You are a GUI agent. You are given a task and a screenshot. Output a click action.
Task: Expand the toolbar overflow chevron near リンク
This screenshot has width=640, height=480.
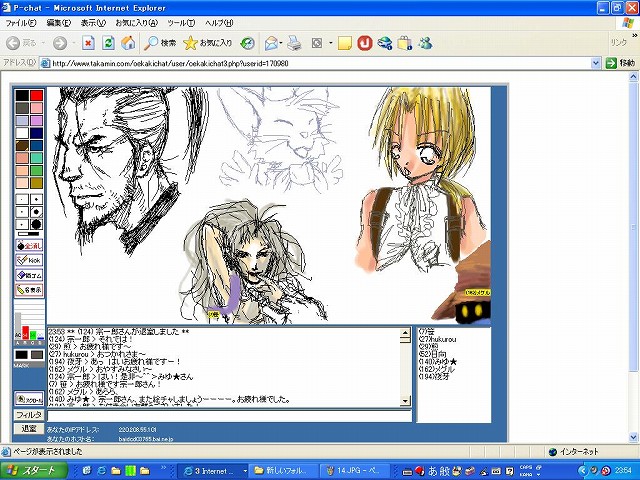point(634,36)
